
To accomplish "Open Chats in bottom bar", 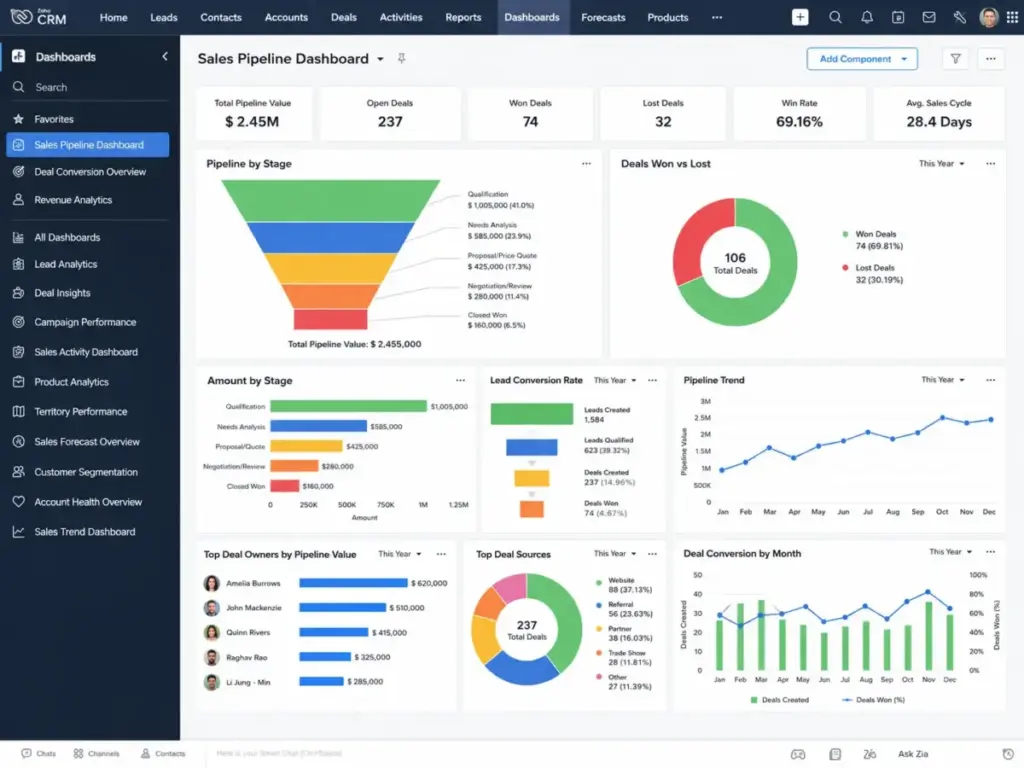I will click(39, 754).
